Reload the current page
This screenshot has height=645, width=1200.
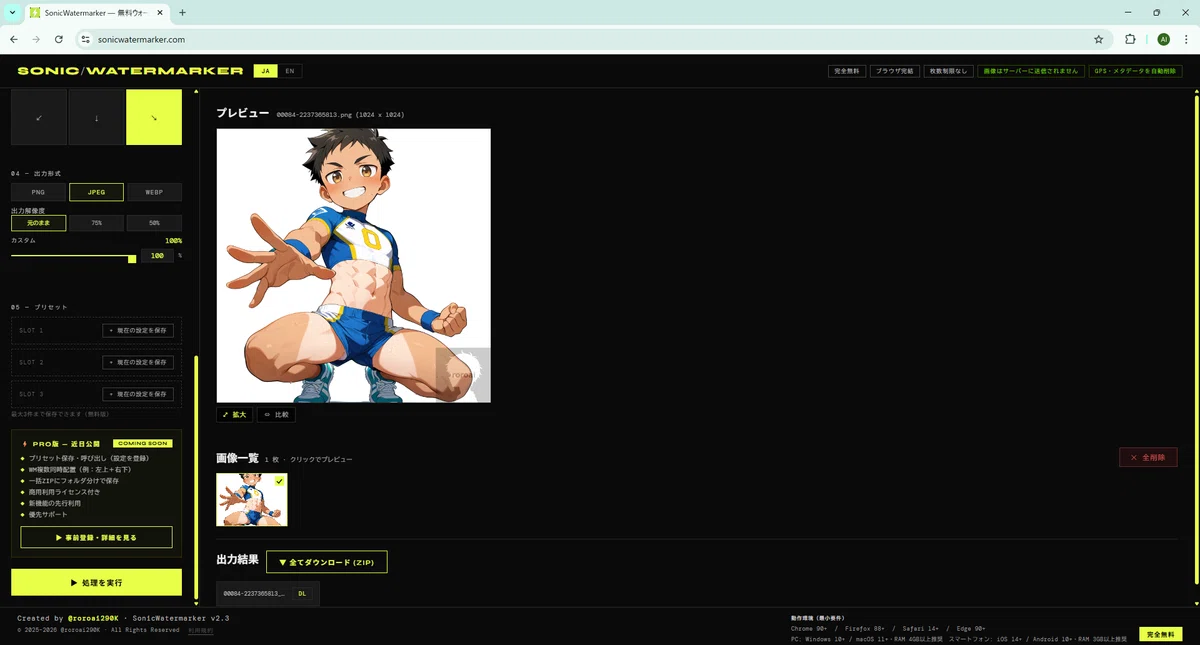click(x=59, y=39)
